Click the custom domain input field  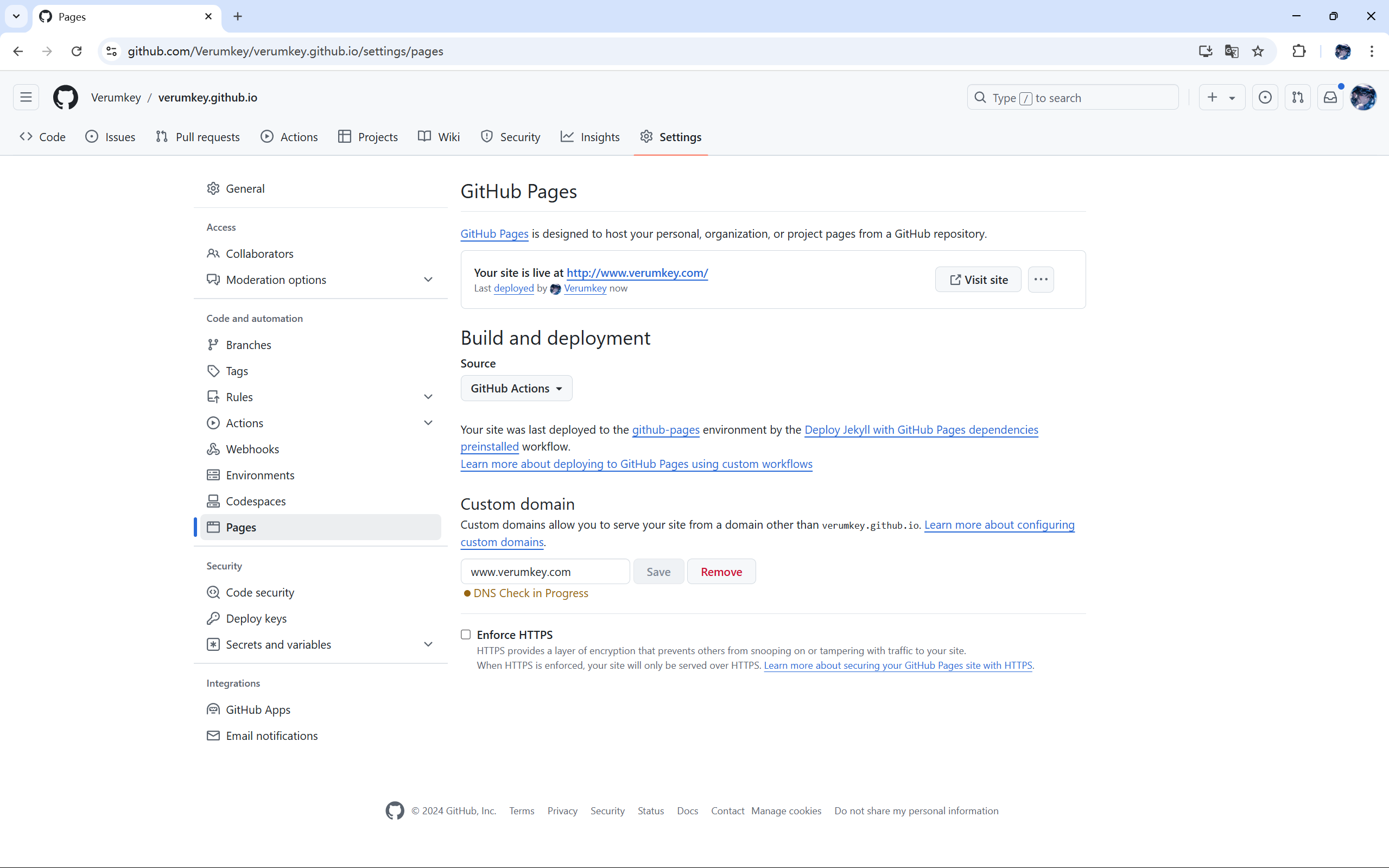pos(546,572)
